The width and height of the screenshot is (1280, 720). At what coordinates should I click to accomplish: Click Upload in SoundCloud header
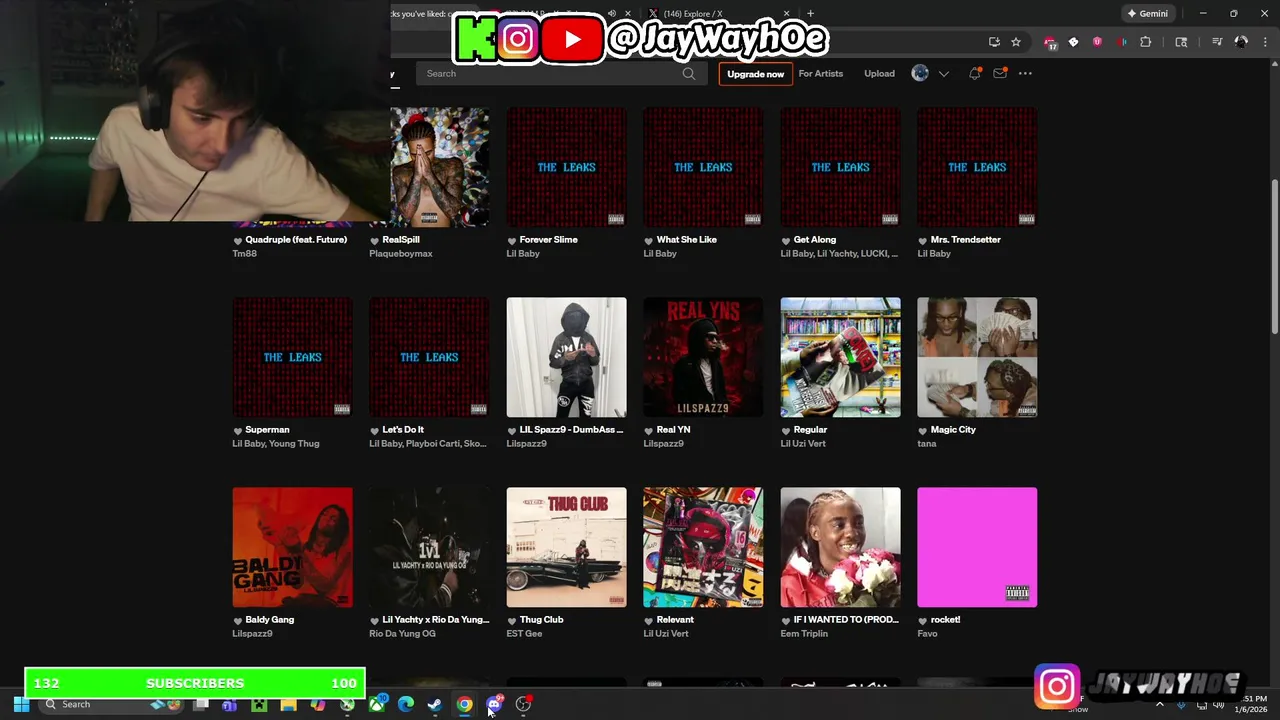(x=879, y=73)
